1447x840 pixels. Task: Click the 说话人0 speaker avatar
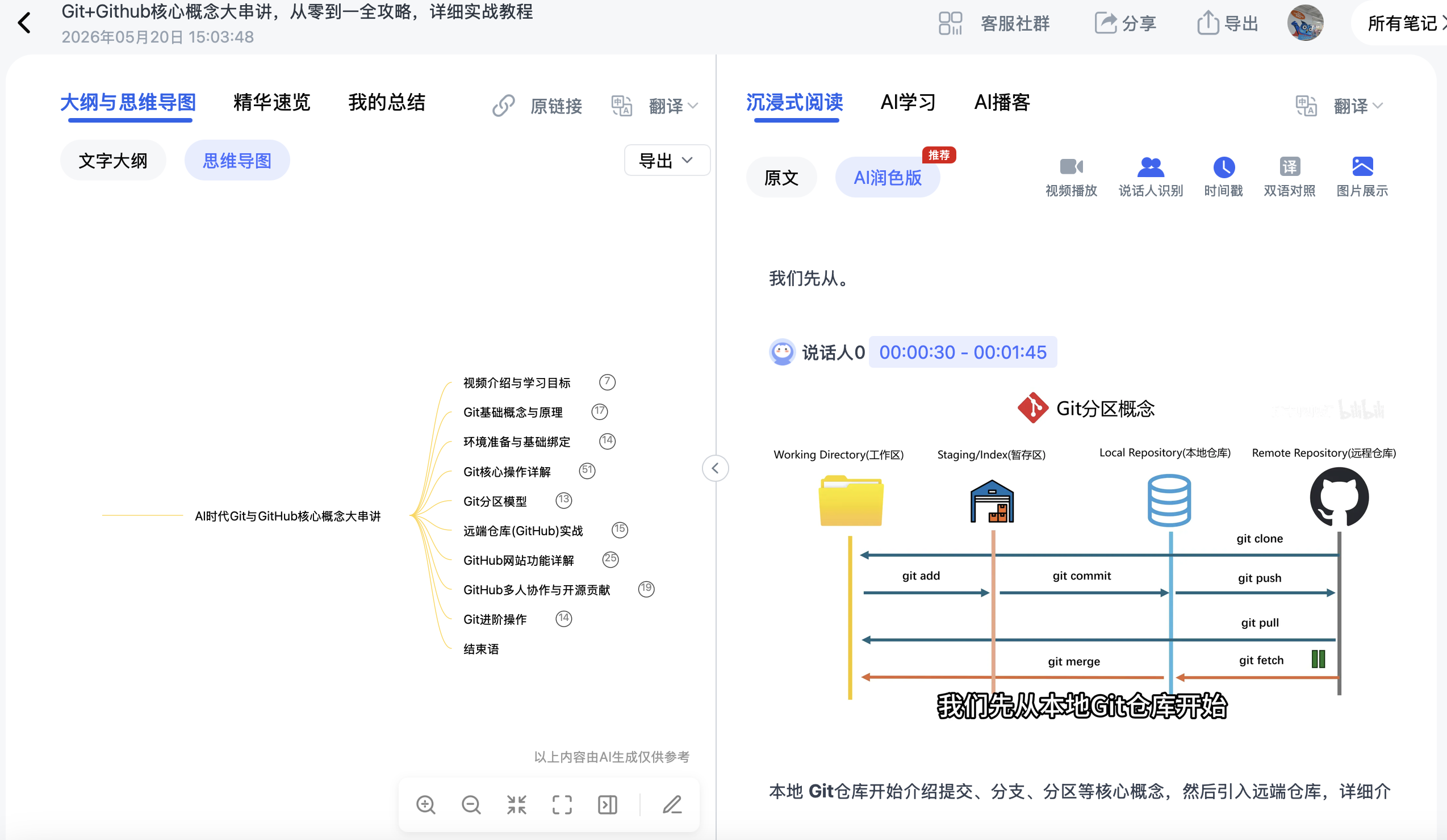pyautogui.click(x=782, y=352)
